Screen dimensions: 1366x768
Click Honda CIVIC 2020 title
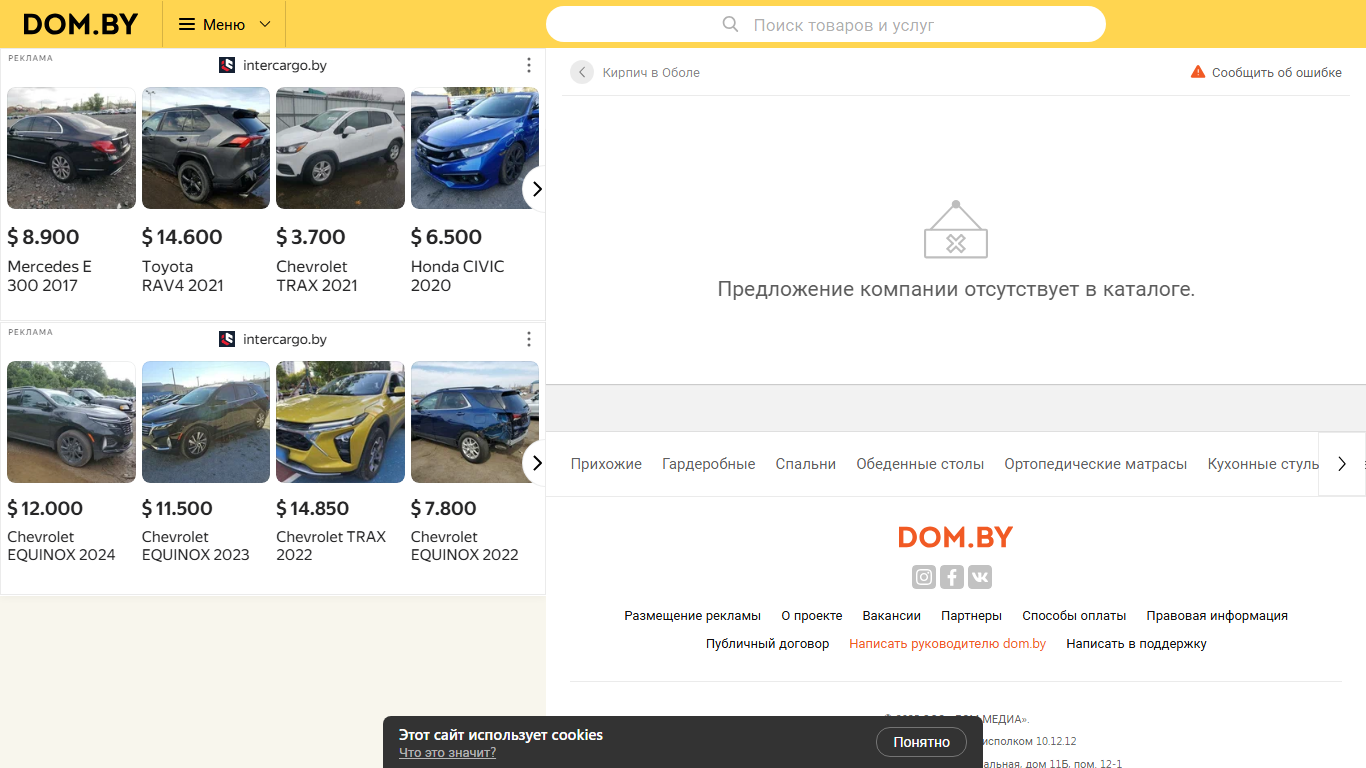(458, 276)
